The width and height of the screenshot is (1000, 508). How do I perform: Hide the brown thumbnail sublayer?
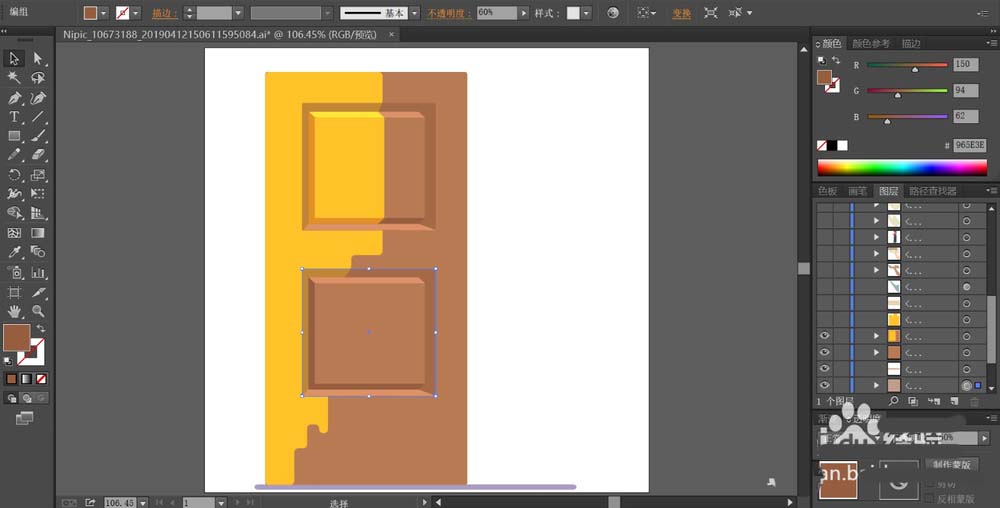coord(825,352)
